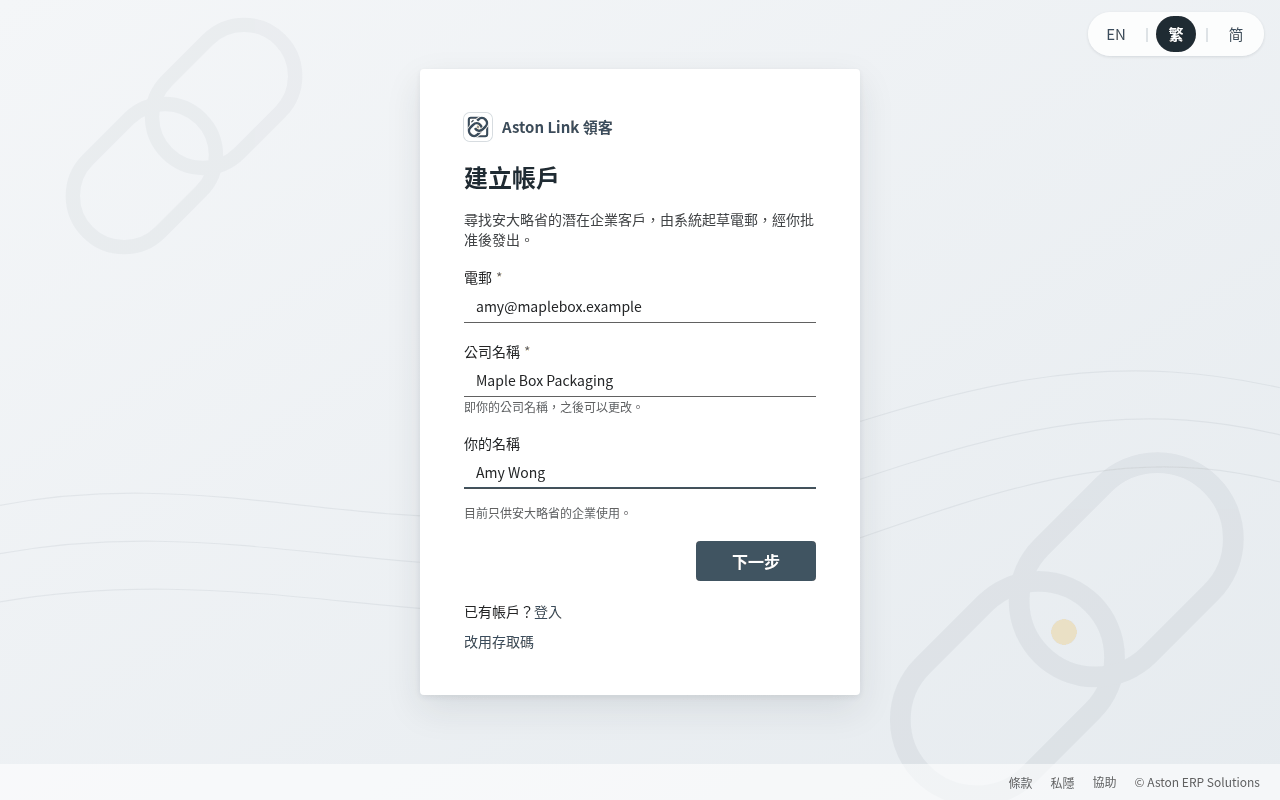This screenshot has height=800, width=1280.
Task: Edit the 公司名稱 company name field
Action: tap(640, 381)
